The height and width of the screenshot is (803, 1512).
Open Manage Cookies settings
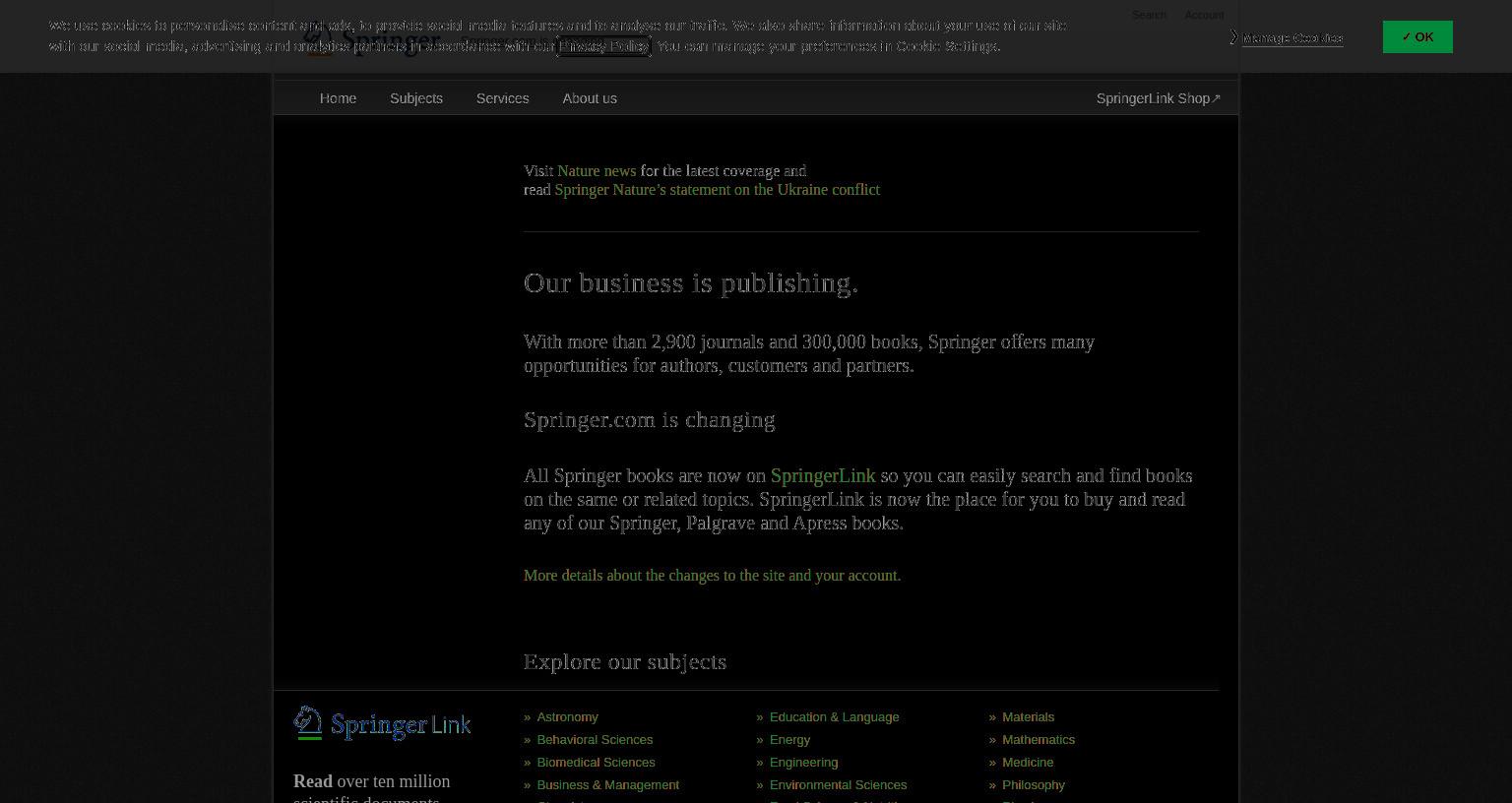pos(1291,38)
